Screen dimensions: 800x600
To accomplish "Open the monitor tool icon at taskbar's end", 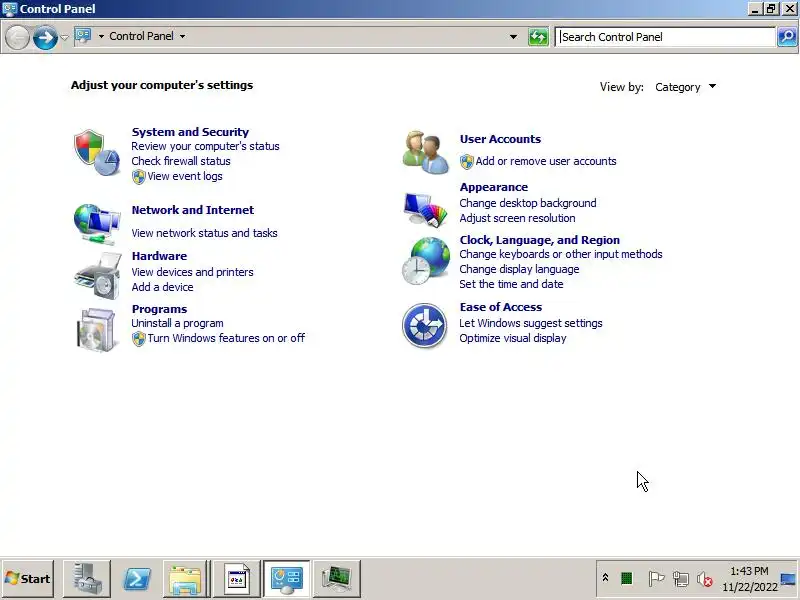I will [x=337, y=579].
